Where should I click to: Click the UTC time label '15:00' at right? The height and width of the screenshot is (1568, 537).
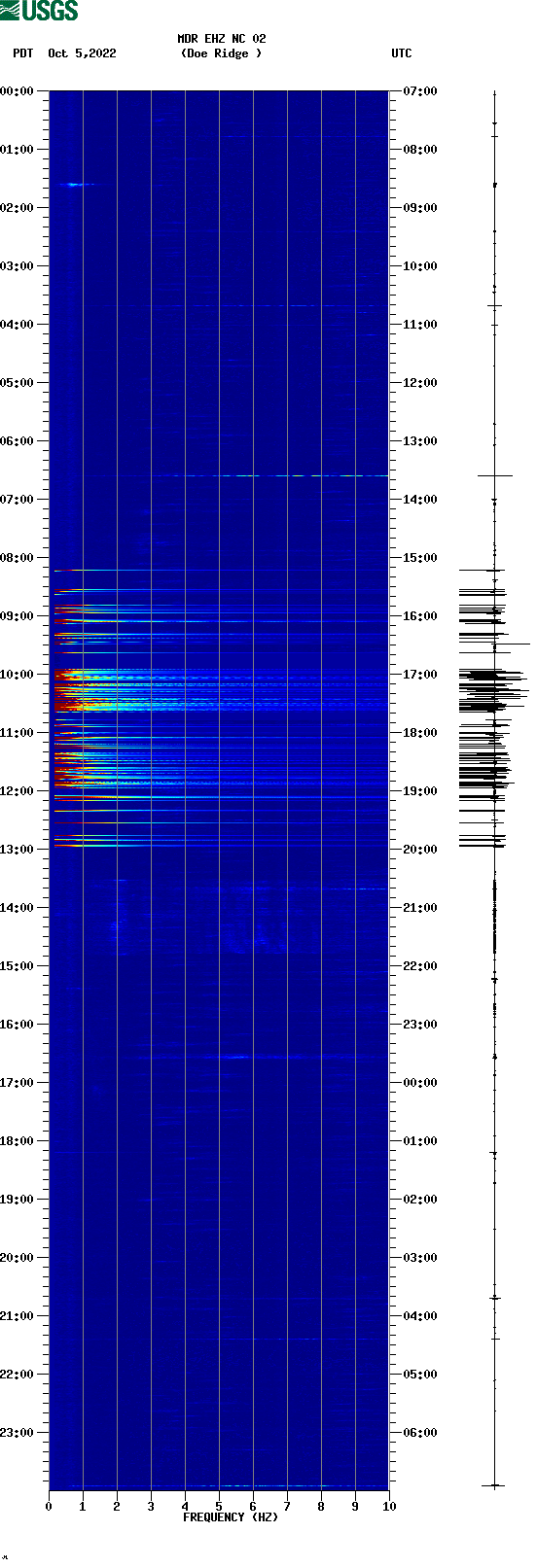coord(420,558)
